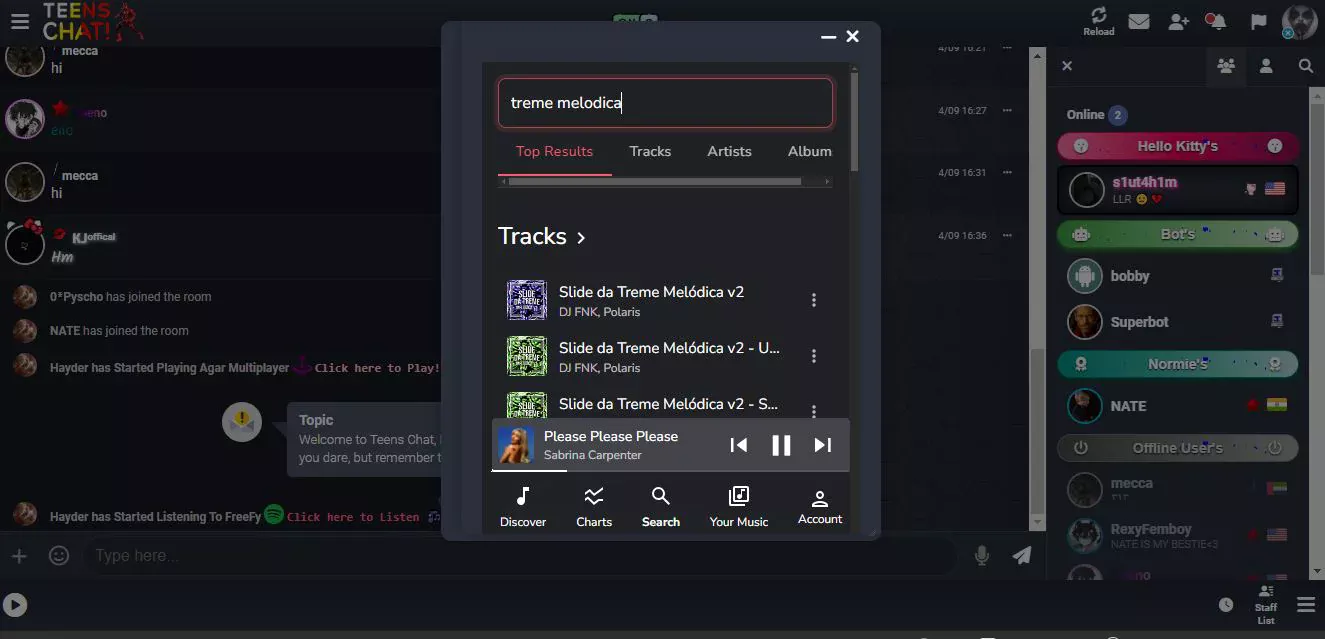Viewport: 1325px width, 639px height.
Task: Open the clock history icon in the bottom bar
Action: [x=1226, y=604]
